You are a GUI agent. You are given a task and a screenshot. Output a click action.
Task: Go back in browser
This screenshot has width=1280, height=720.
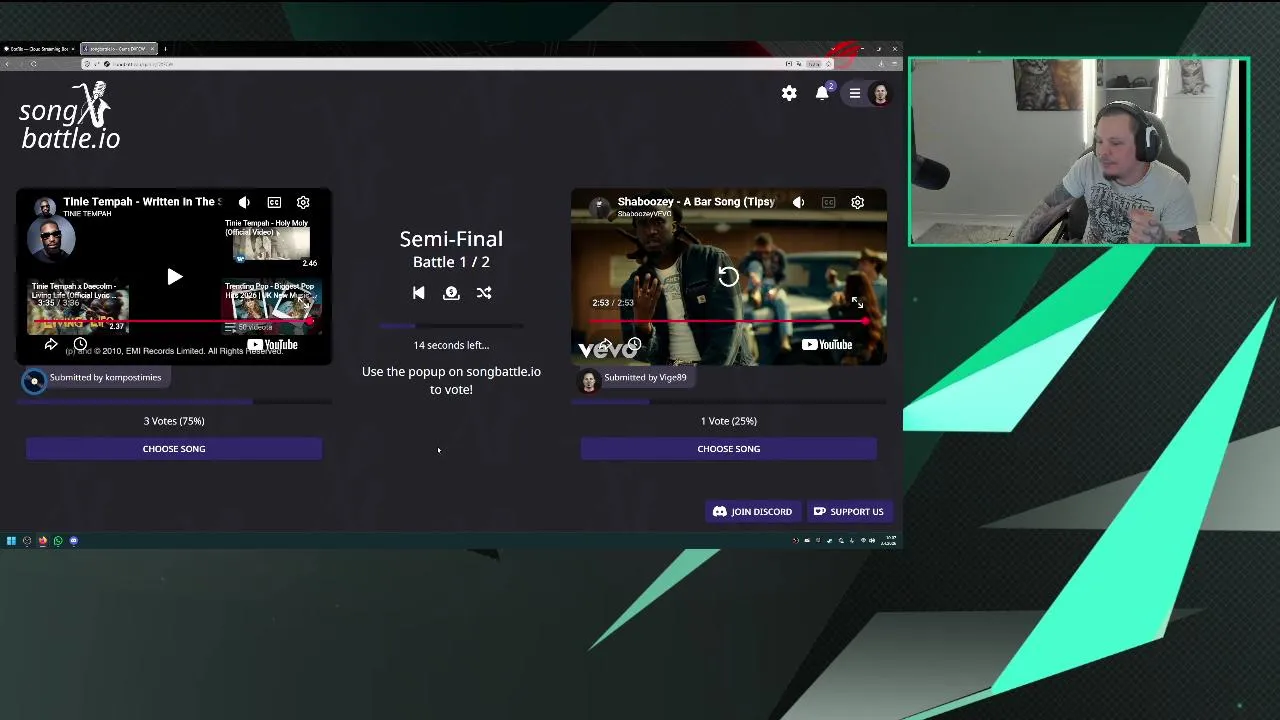coord(7,64)
